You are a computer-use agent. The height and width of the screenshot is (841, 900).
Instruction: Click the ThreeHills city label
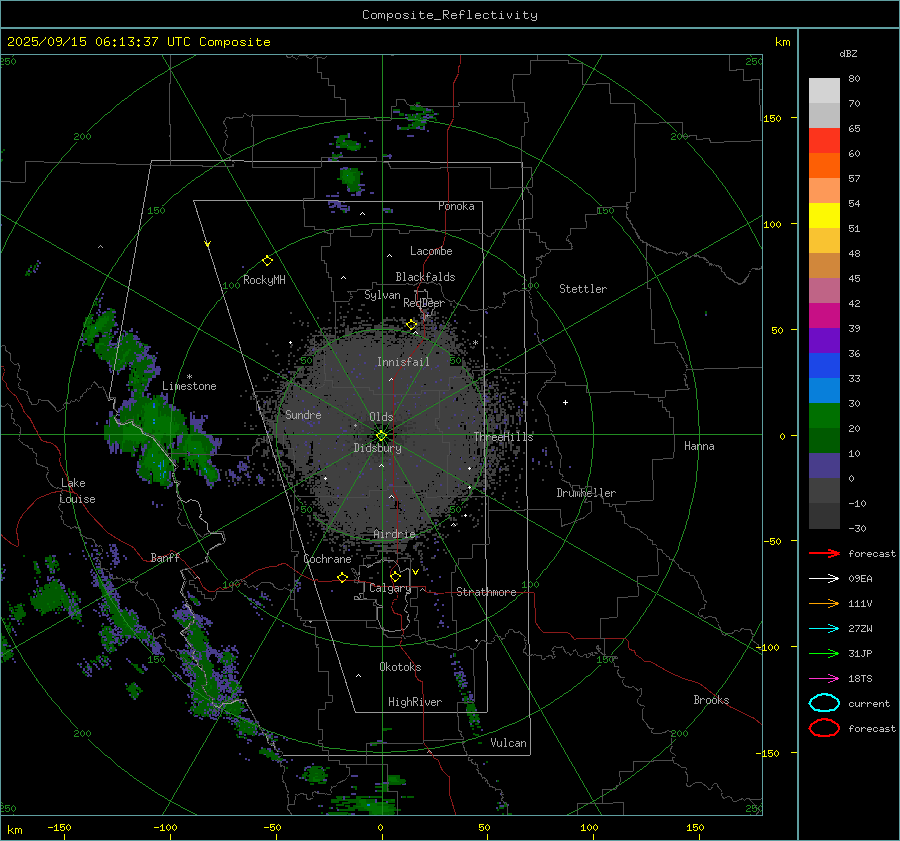[503, 437]
